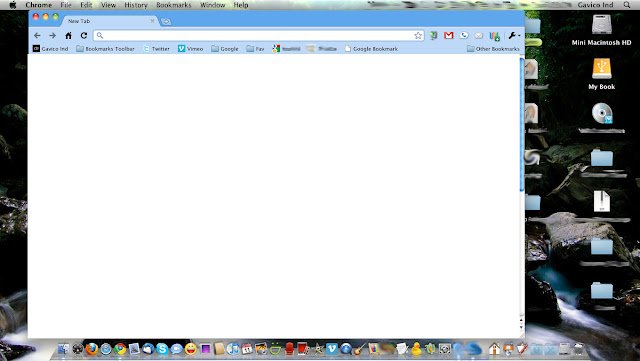
Task: Open the Vimeo bookmark
Action: pyautogui.click(x=190, y=49)
